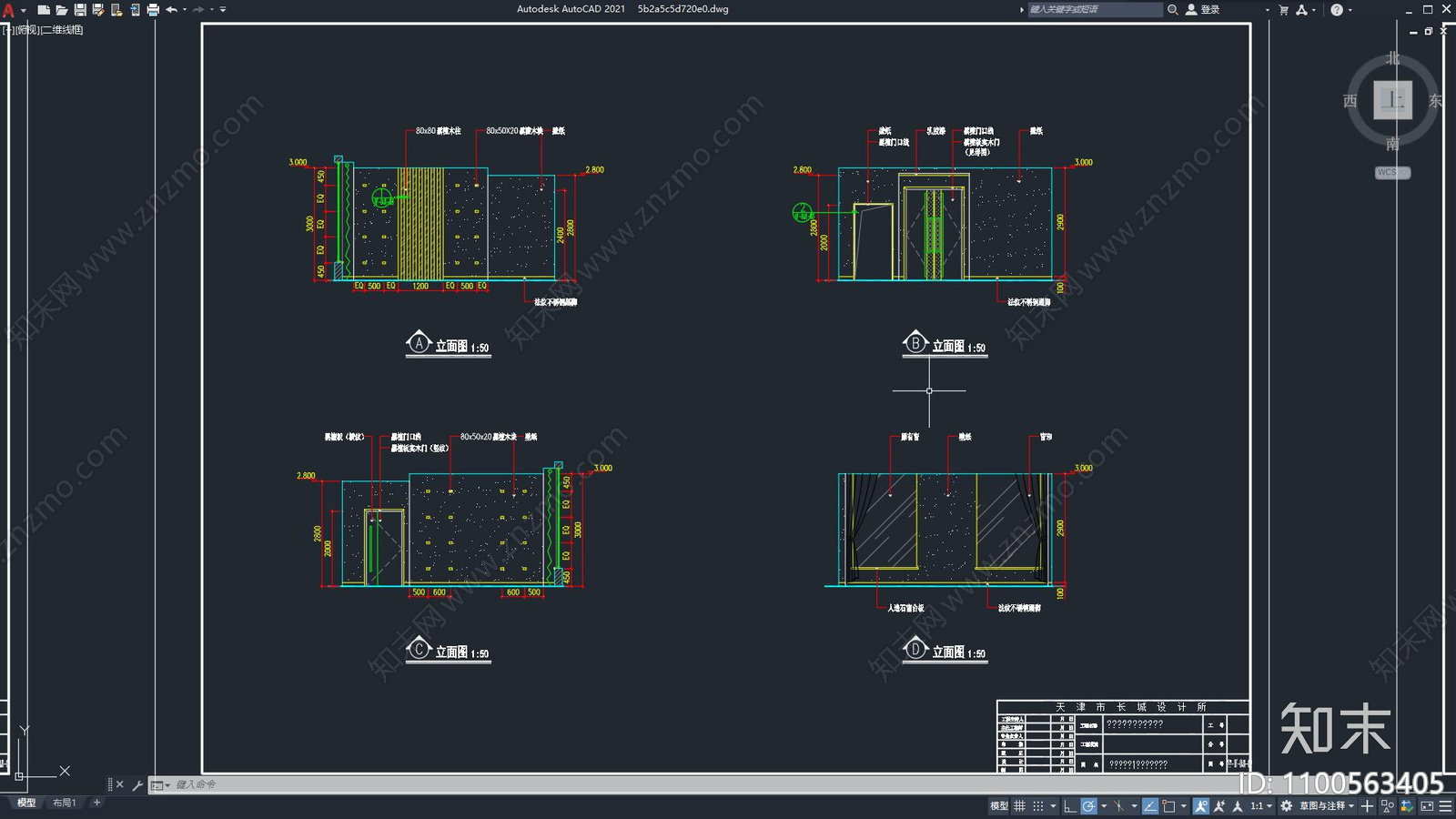Click workspace switching gear icon
Screen dimensions: 1456x819
coord(1286,806)
